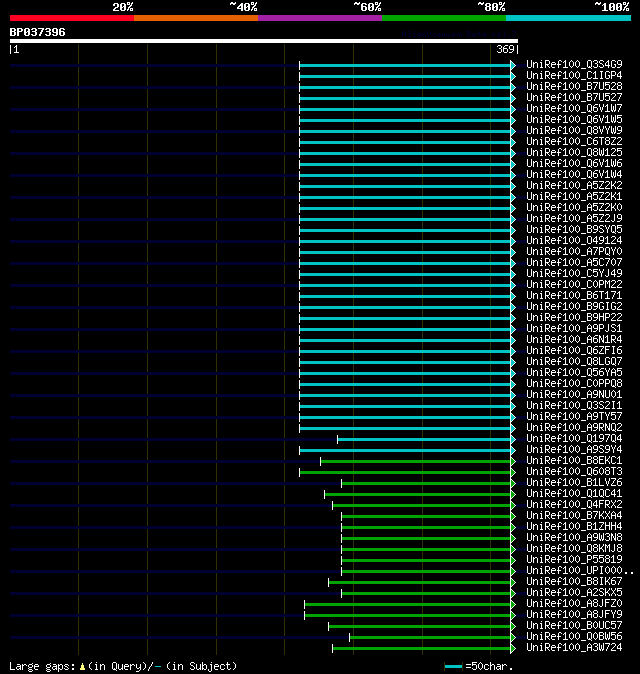Click the UniRef100_Q4FRX2 label
Image resolution: width=640 pixels, height=674 pixels.
click(574, 504)
